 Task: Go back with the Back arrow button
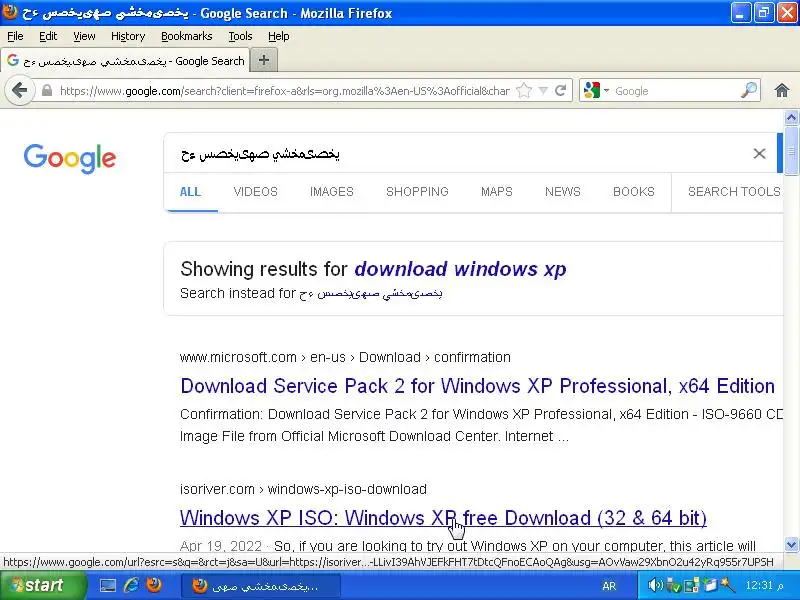19,91
